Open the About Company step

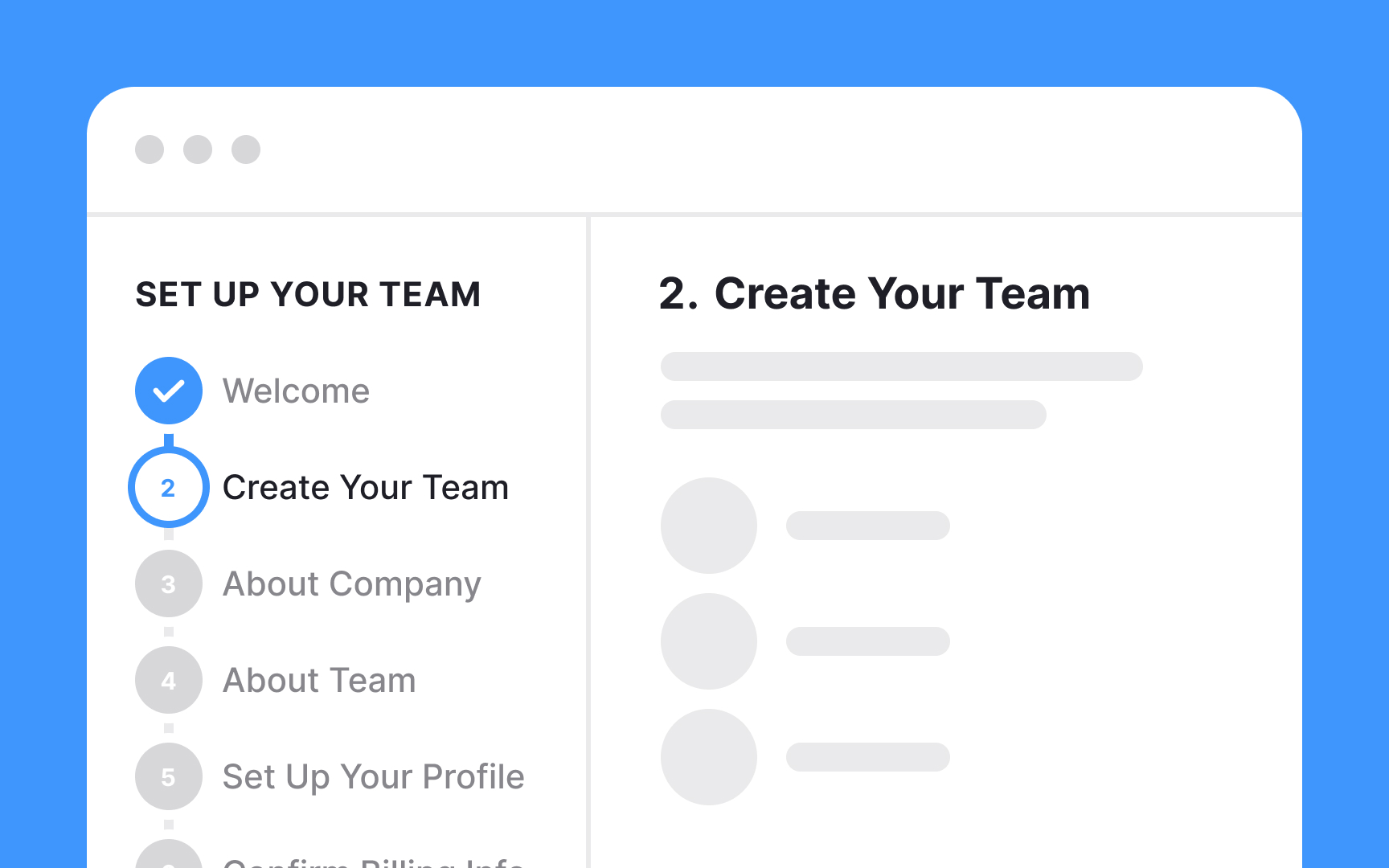351,584
